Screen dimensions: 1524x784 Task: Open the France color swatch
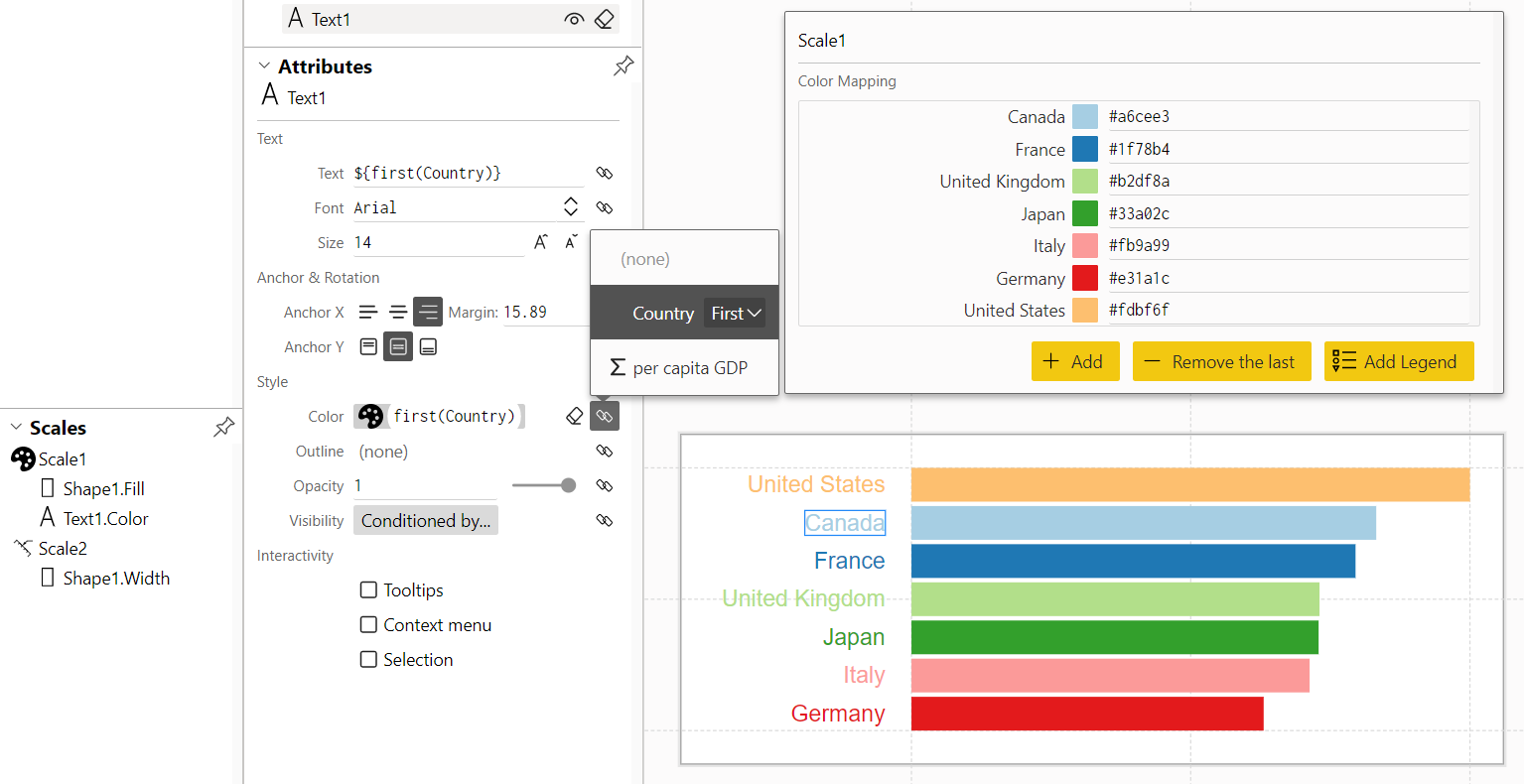pyautogui.click(x=1085, y=149)
